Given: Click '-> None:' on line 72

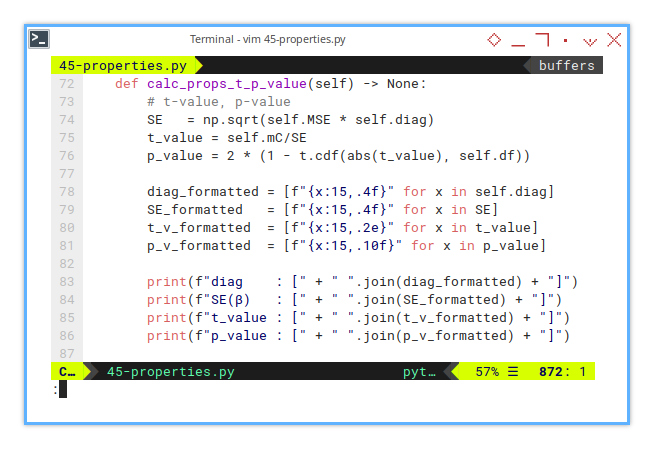Looking at the screenshot, I should 395,84.
